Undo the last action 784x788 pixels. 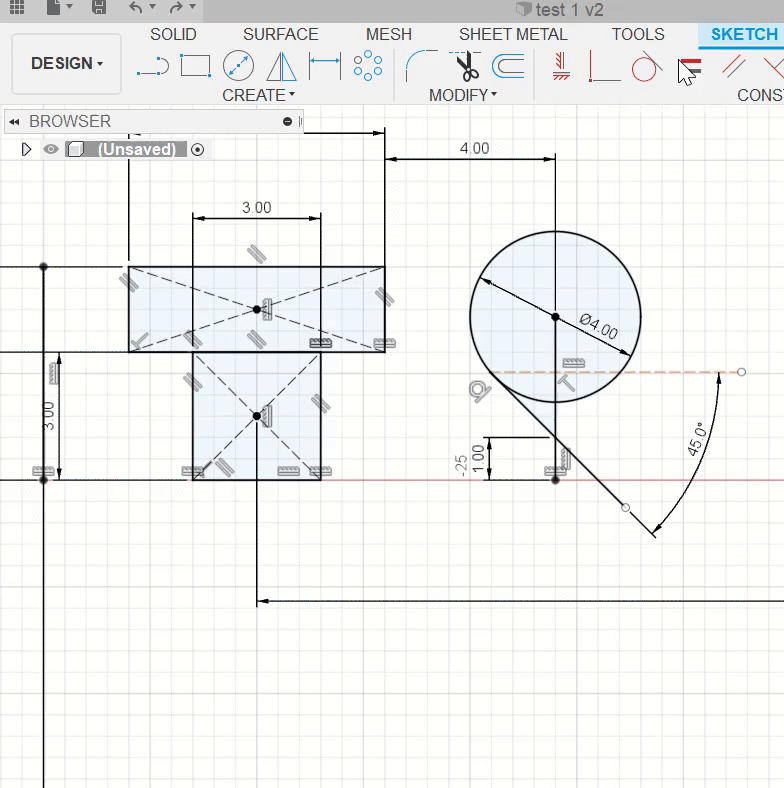135,7
